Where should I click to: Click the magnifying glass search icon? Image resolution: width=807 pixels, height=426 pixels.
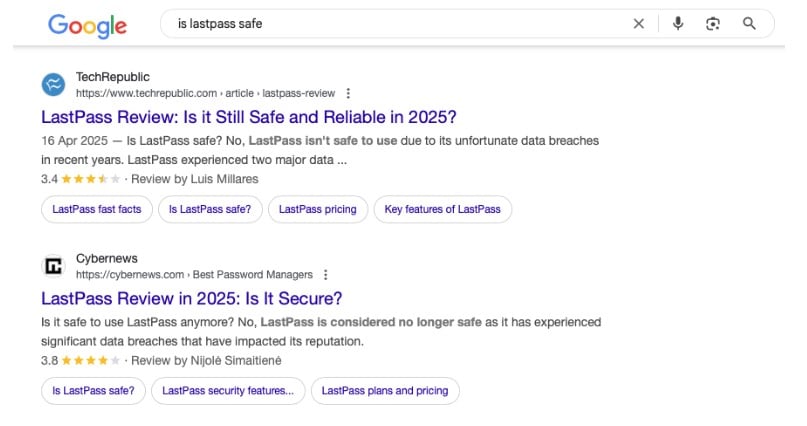coord(749,24)
